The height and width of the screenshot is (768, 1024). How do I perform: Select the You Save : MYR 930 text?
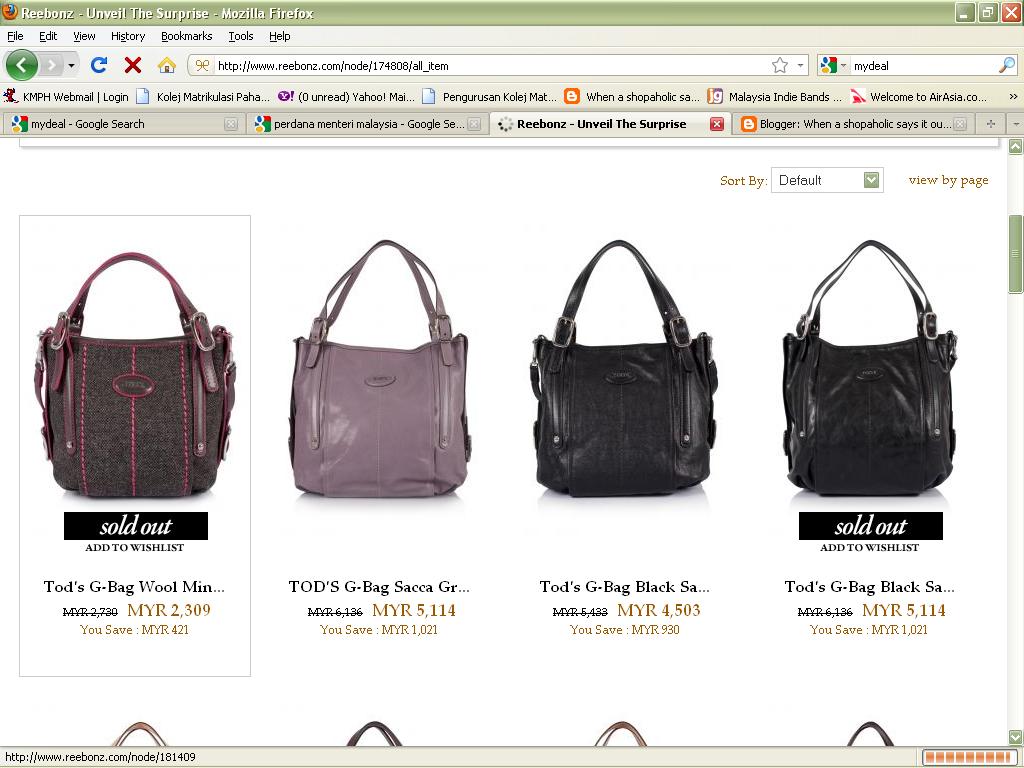(625, 630)
